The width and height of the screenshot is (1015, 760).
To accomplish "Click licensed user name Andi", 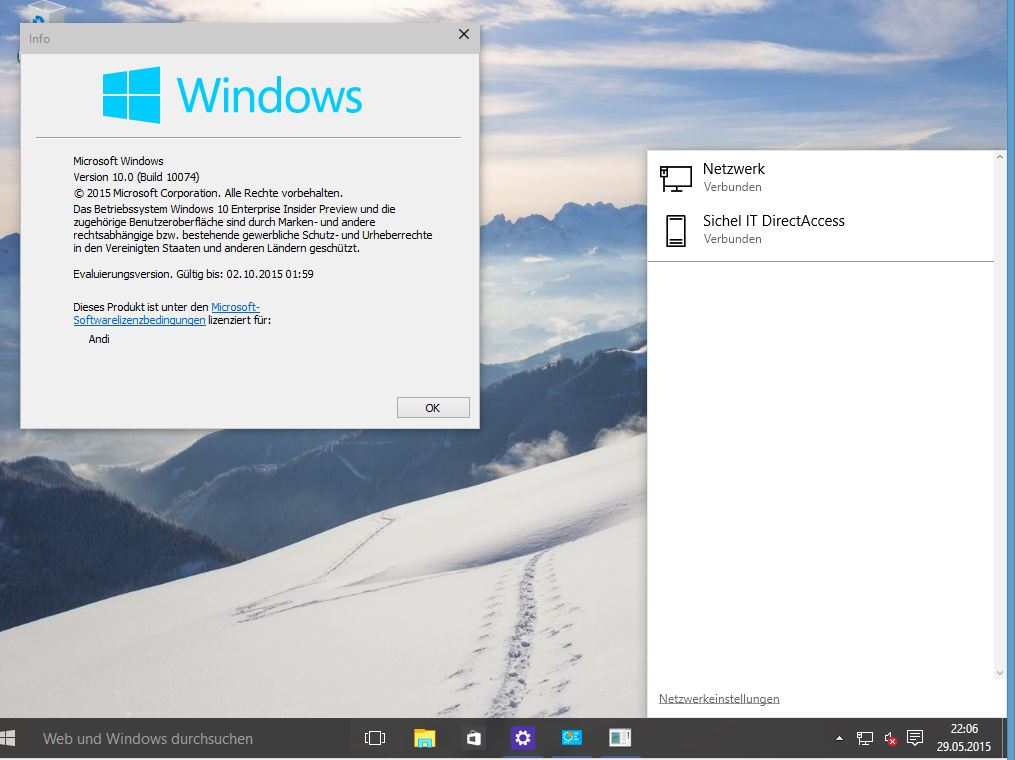I will pos(99,339).
